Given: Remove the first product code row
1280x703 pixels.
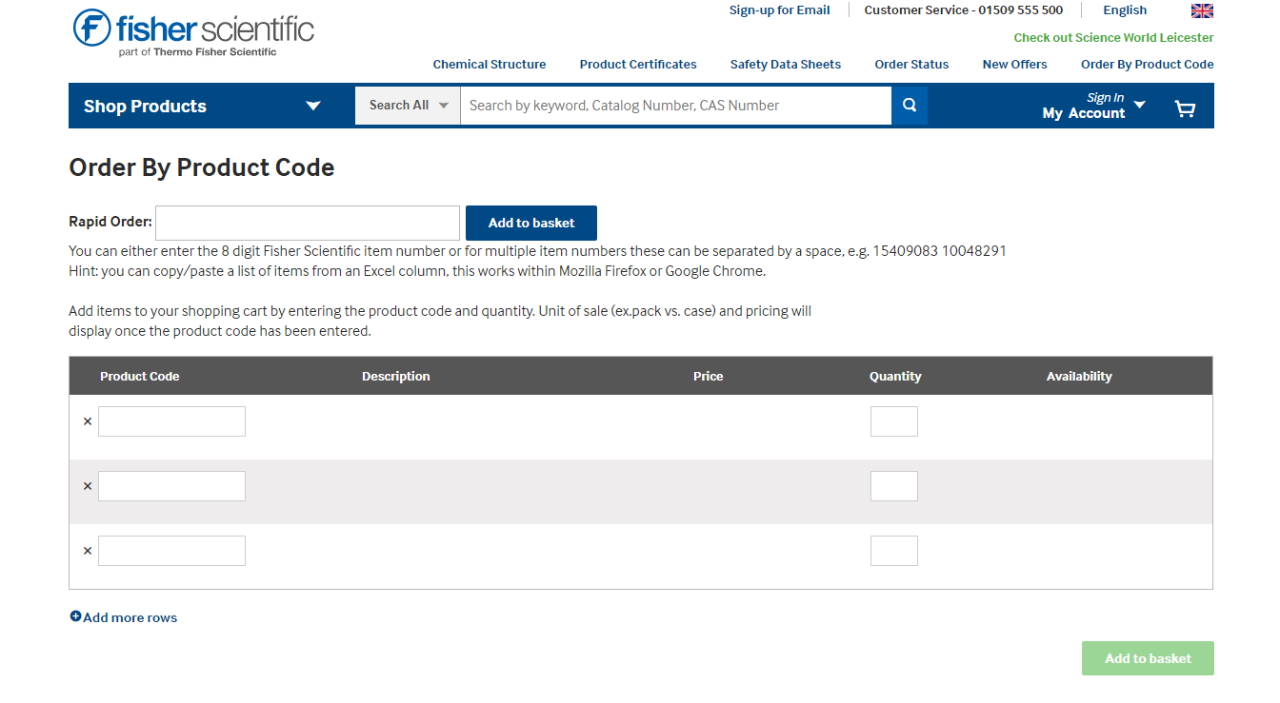Looking at the screenshot, I should [87, 422].
